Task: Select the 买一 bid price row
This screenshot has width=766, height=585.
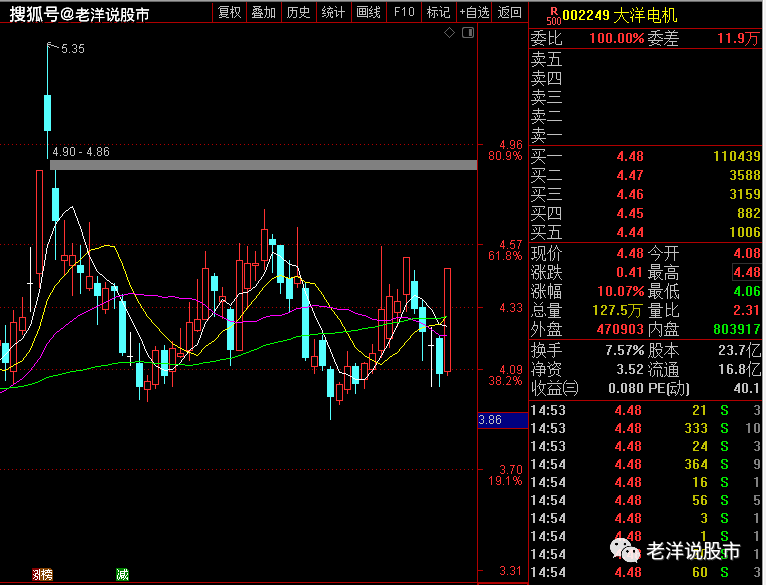Action: point(645,157)
